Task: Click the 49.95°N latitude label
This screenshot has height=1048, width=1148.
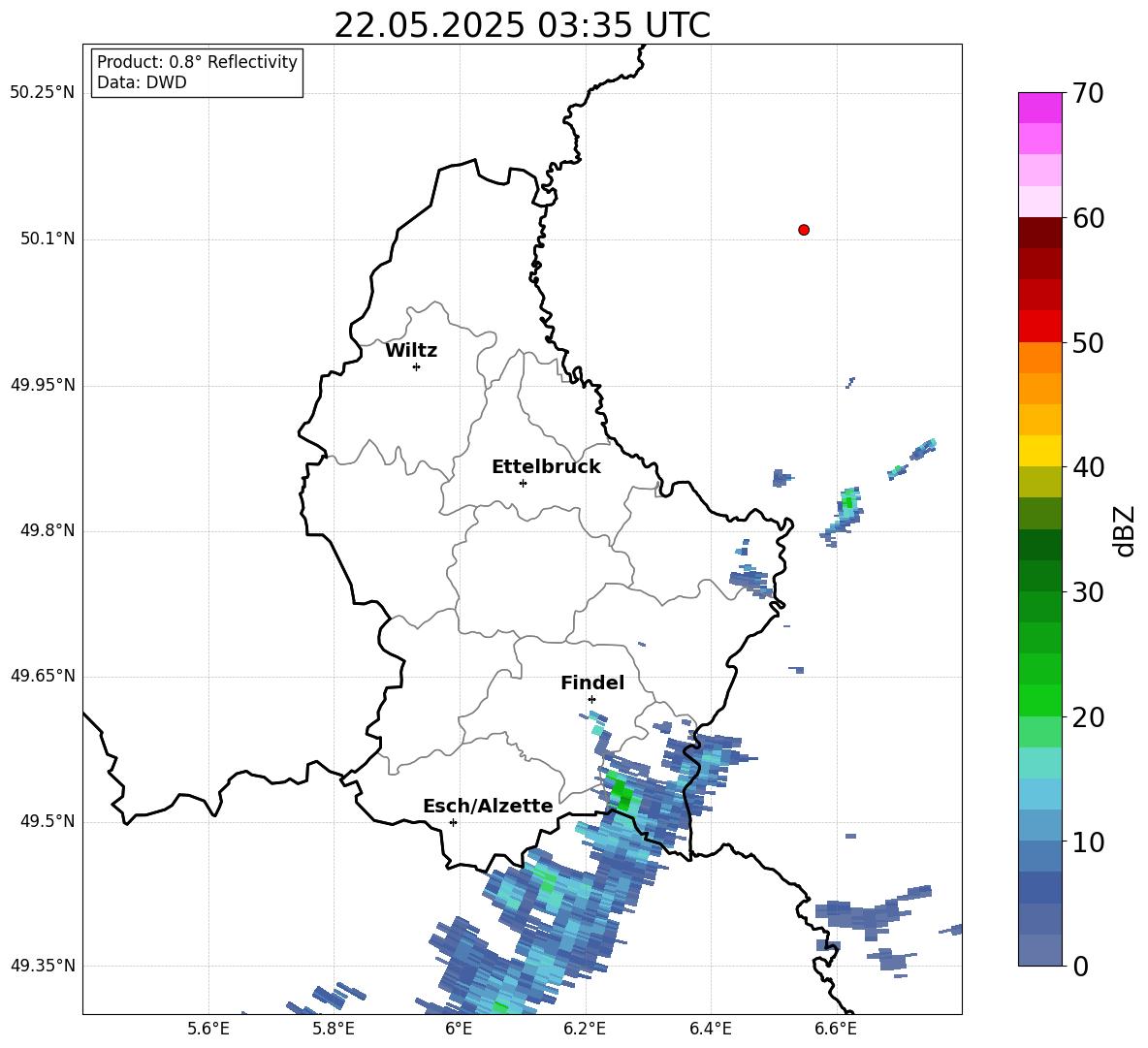Action: 43,385
